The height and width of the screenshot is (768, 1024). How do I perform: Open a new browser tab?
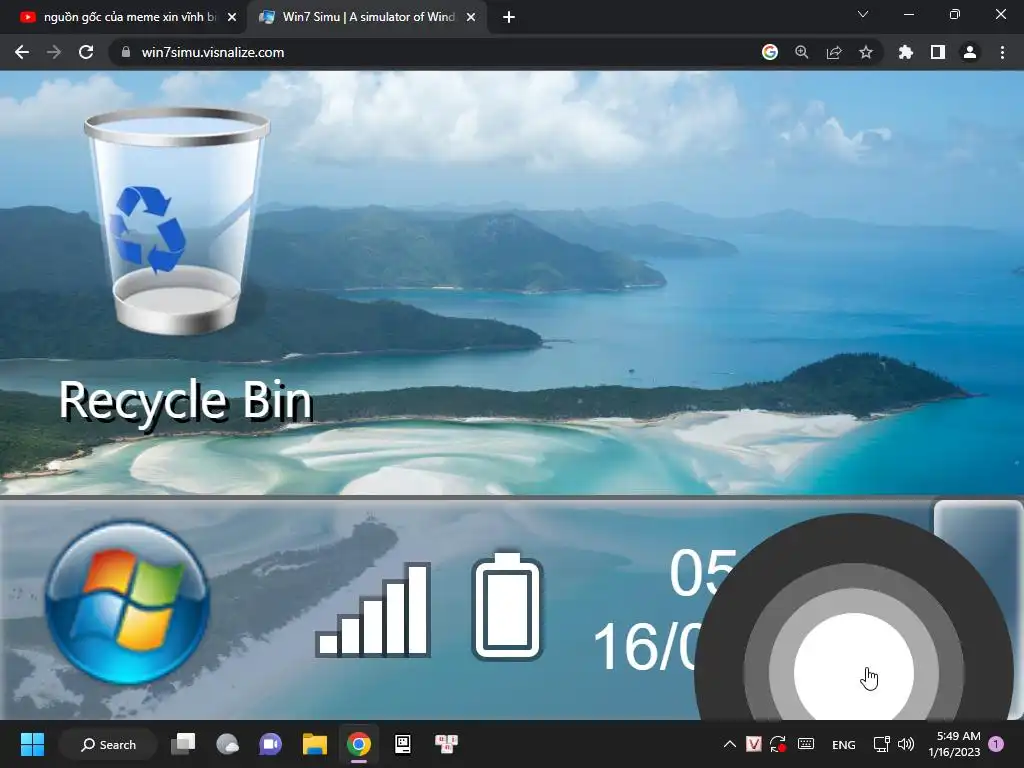509,18
